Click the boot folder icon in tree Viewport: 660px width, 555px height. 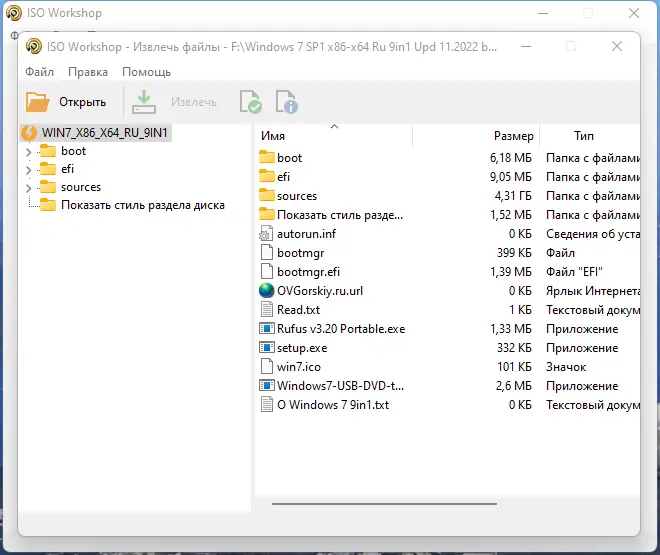coord(48,151)
